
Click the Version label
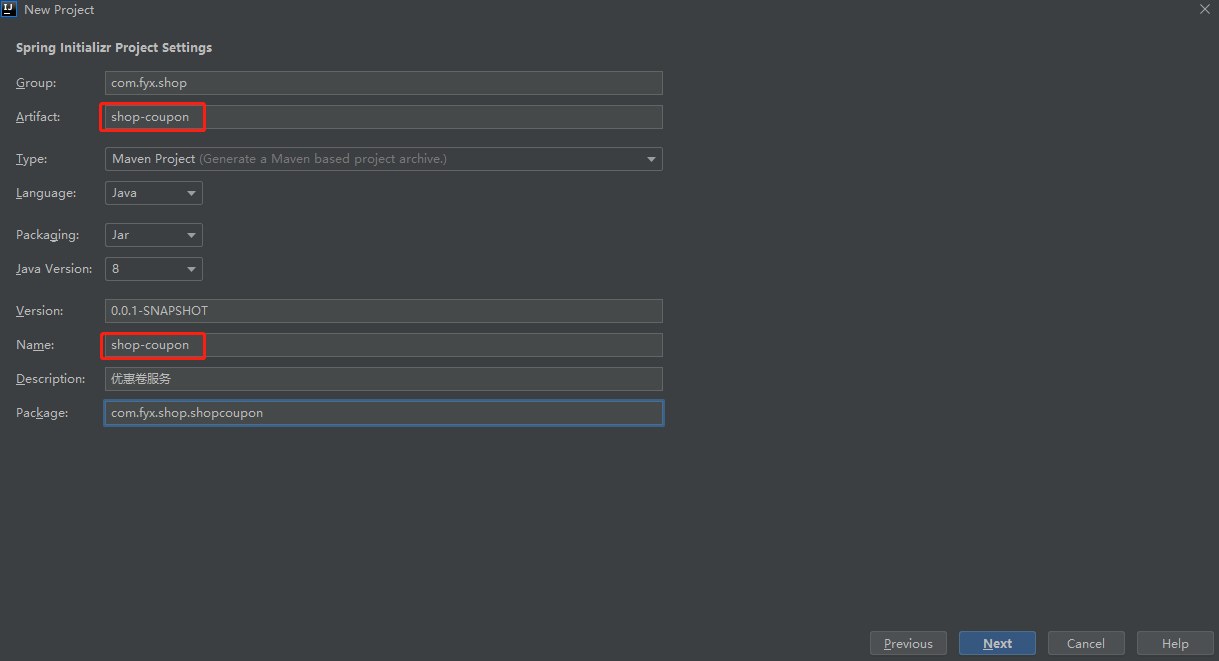(x=39, y=311)
